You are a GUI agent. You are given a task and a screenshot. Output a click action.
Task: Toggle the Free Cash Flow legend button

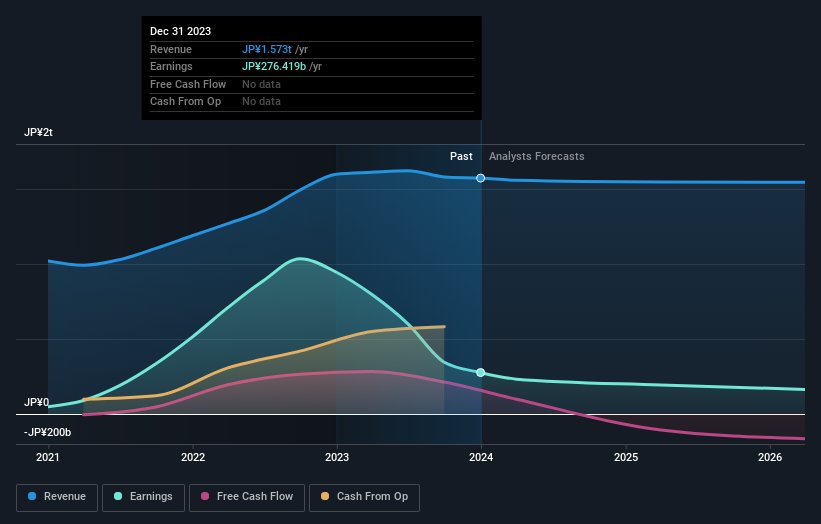click(247, 497)
